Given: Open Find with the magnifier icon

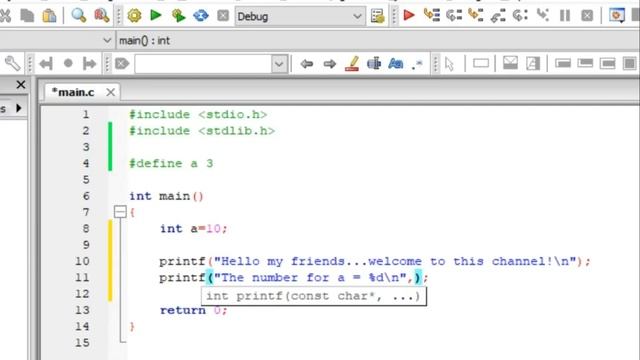Looking at the screenshot, I should pyautogui.click(x=78, y=16).
